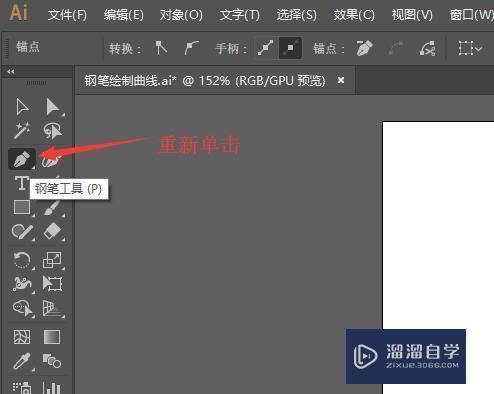Screen dimensions: 494x394
Task: Convert selected anchor points to smooth
Action: click(x=191, y=49)
